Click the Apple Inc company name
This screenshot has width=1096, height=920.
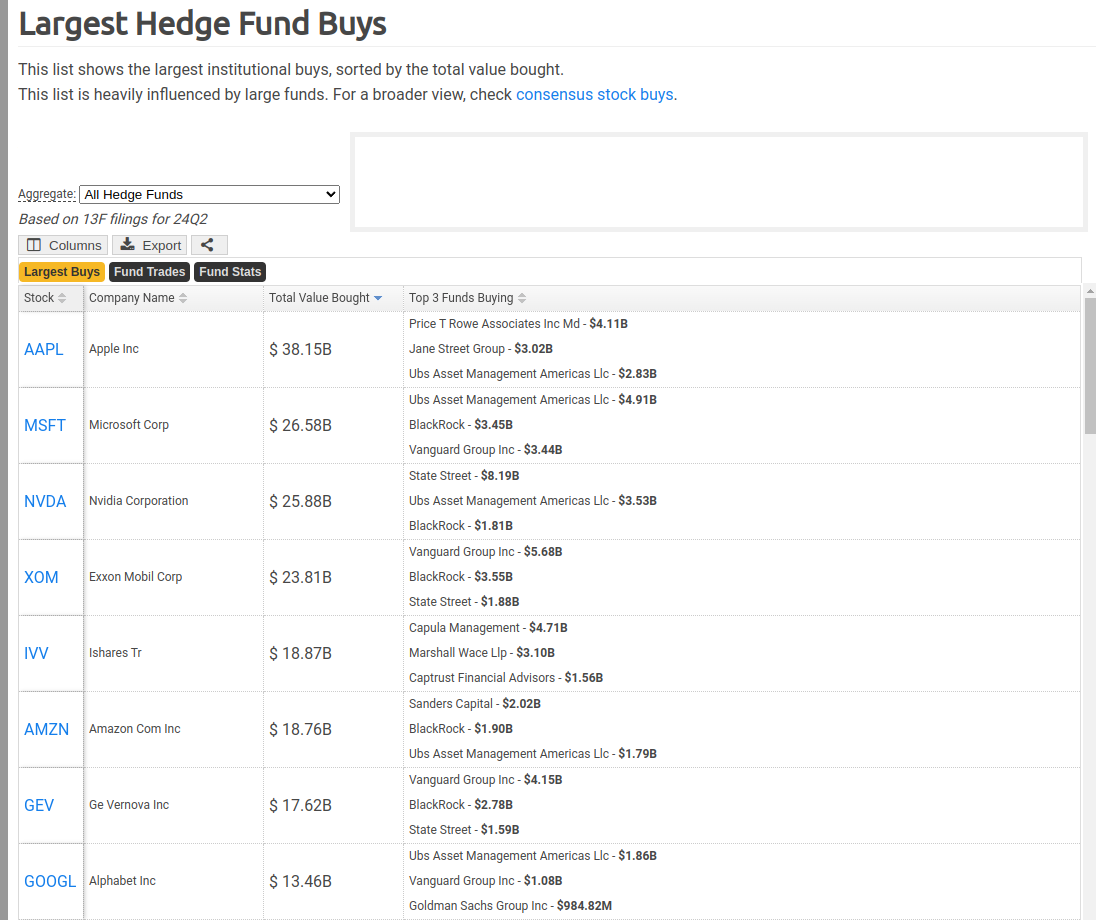pos(114,349)
